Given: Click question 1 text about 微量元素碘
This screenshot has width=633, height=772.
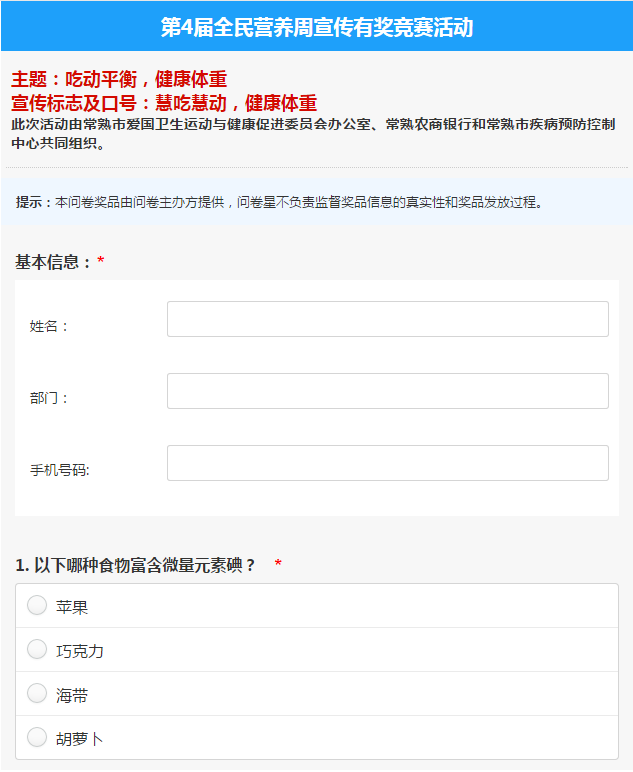Looking at the screenshot, I should (135, 565).
